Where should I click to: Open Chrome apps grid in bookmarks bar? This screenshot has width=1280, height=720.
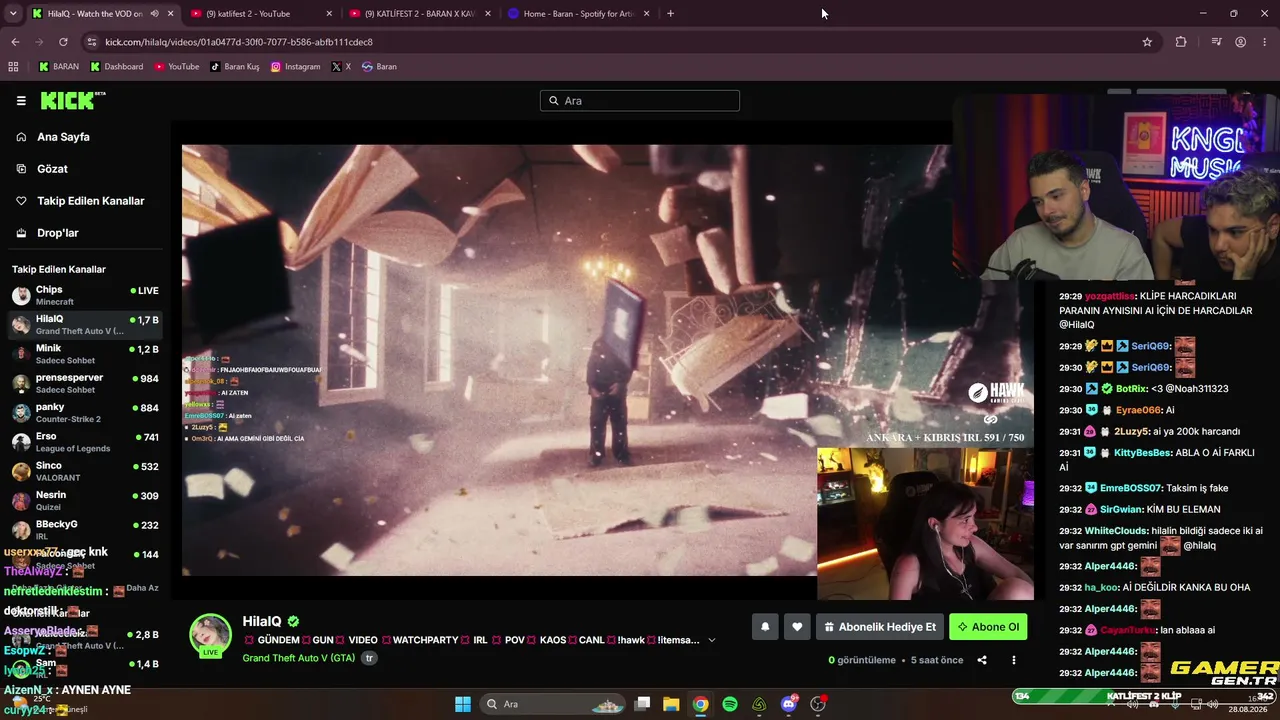13,67
